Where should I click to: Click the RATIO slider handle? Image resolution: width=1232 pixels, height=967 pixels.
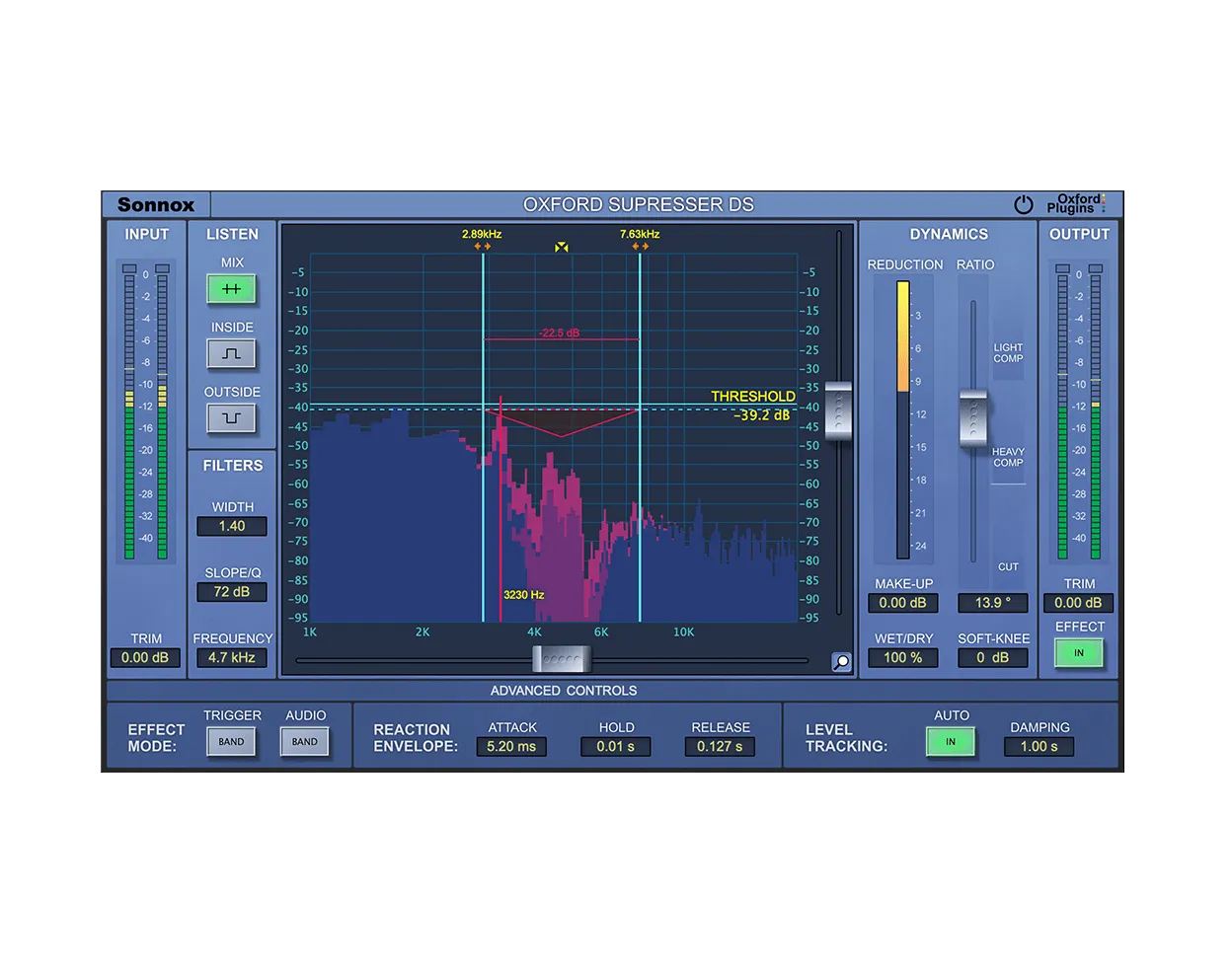tap(973, 418)
